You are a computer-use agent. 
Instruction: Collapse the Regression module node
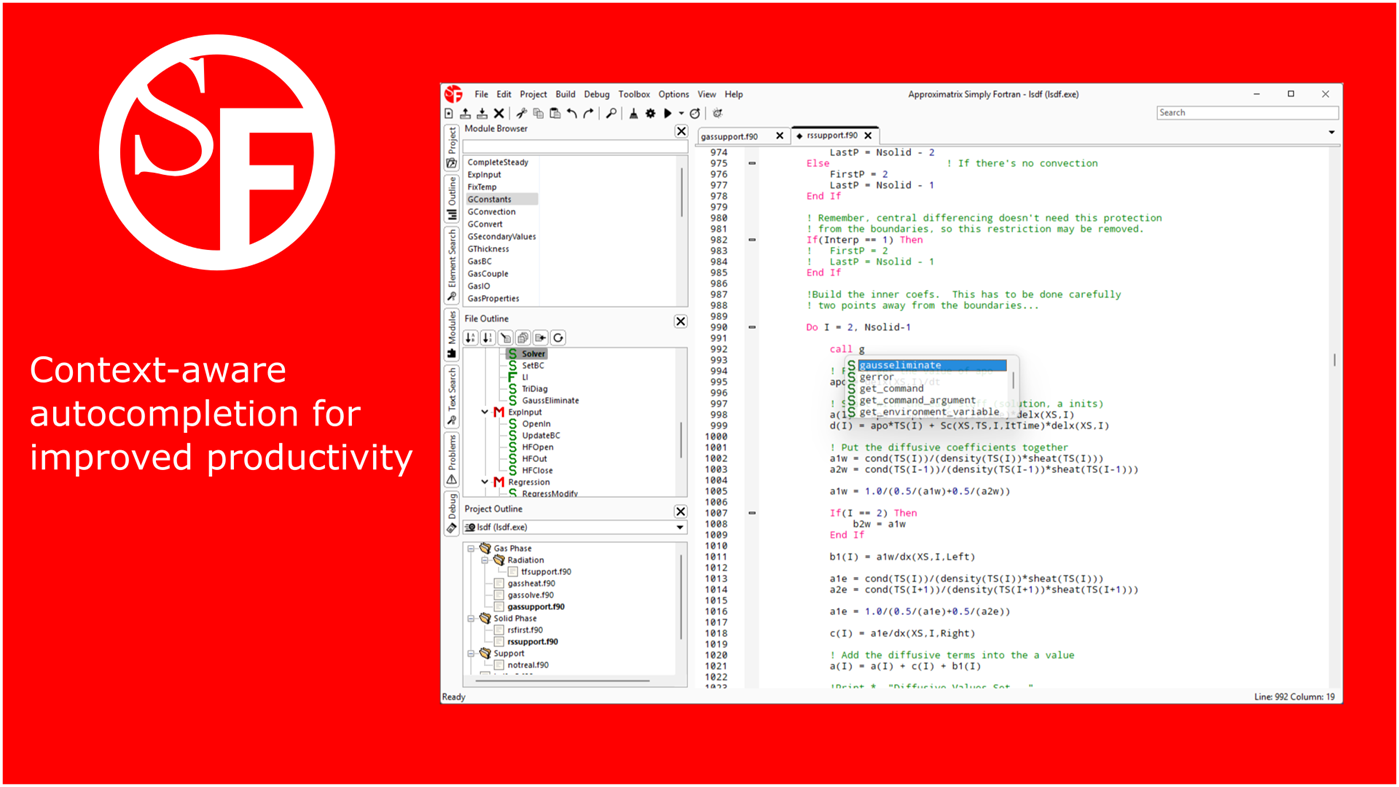click(485, 482)
